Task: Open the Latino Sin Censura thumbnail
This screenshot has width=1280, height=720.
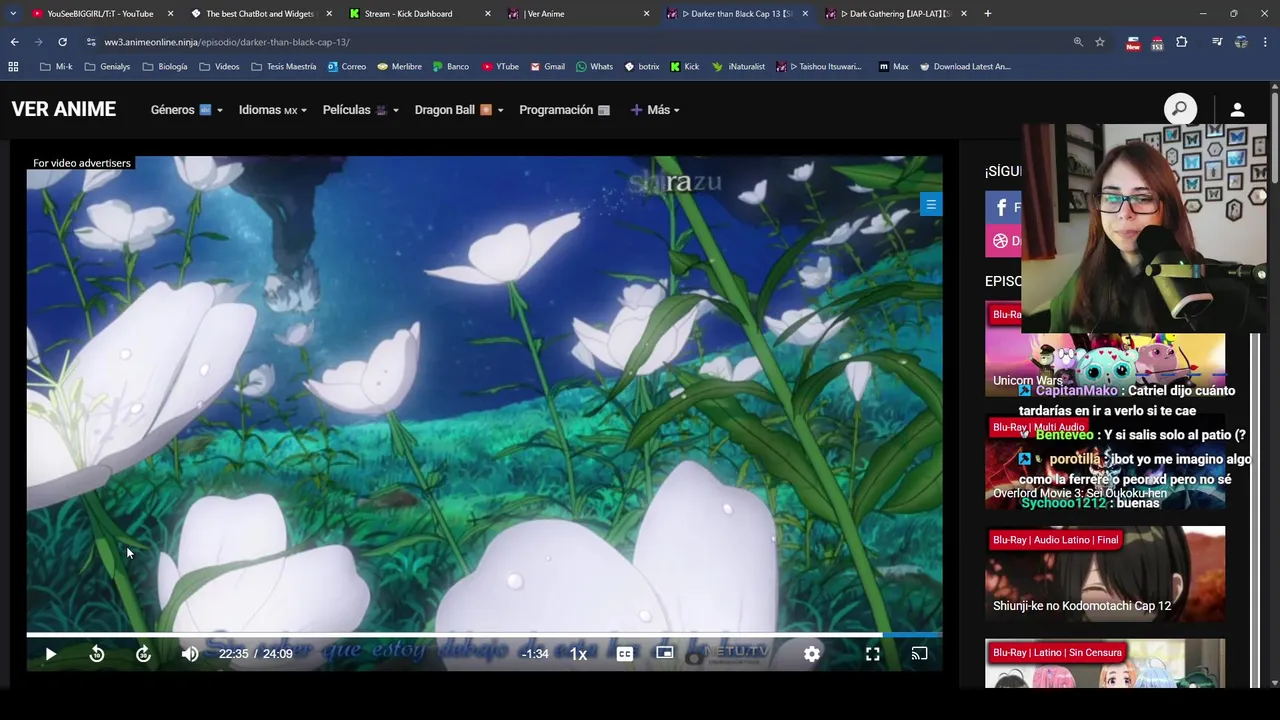Action: 1104,663
